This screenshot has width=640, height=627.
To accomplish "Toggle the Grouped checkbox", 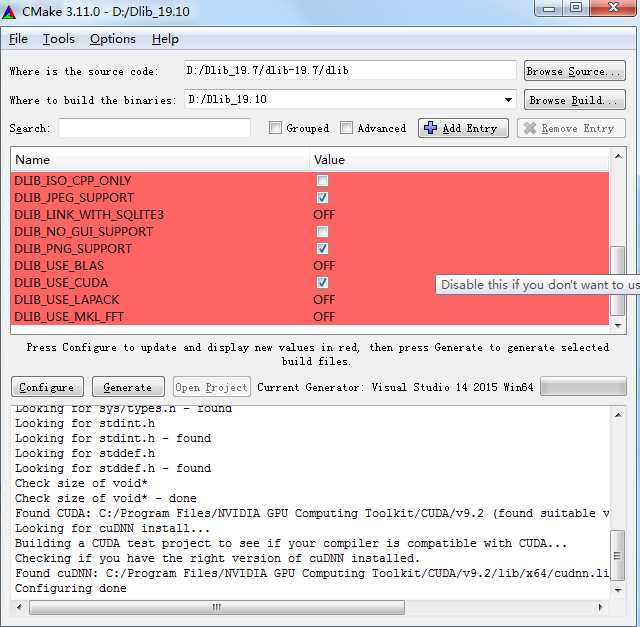I will click(275, 128).
